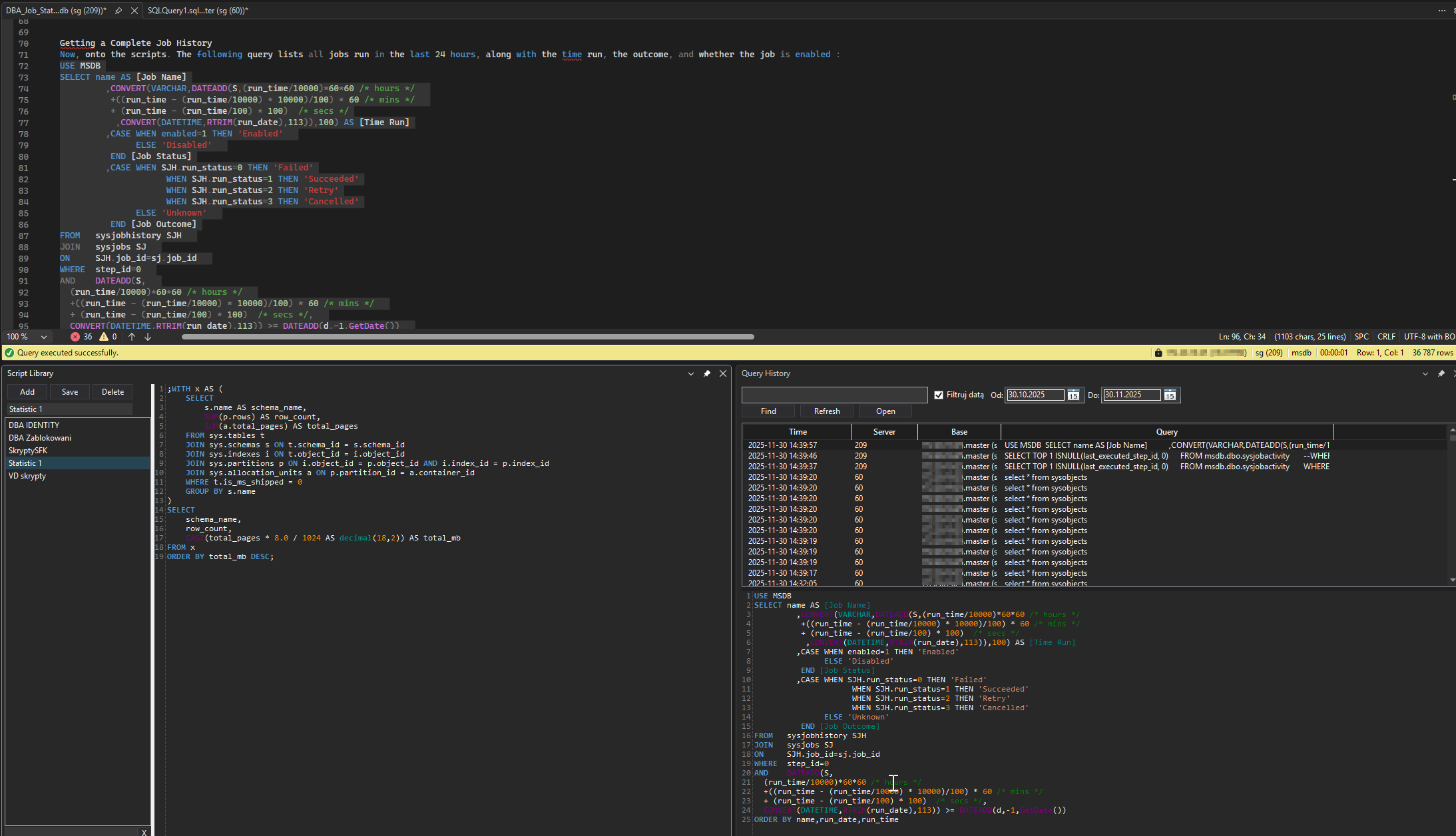
Task: Click the Refresh button in Query History
Action: tap(827, 411)
